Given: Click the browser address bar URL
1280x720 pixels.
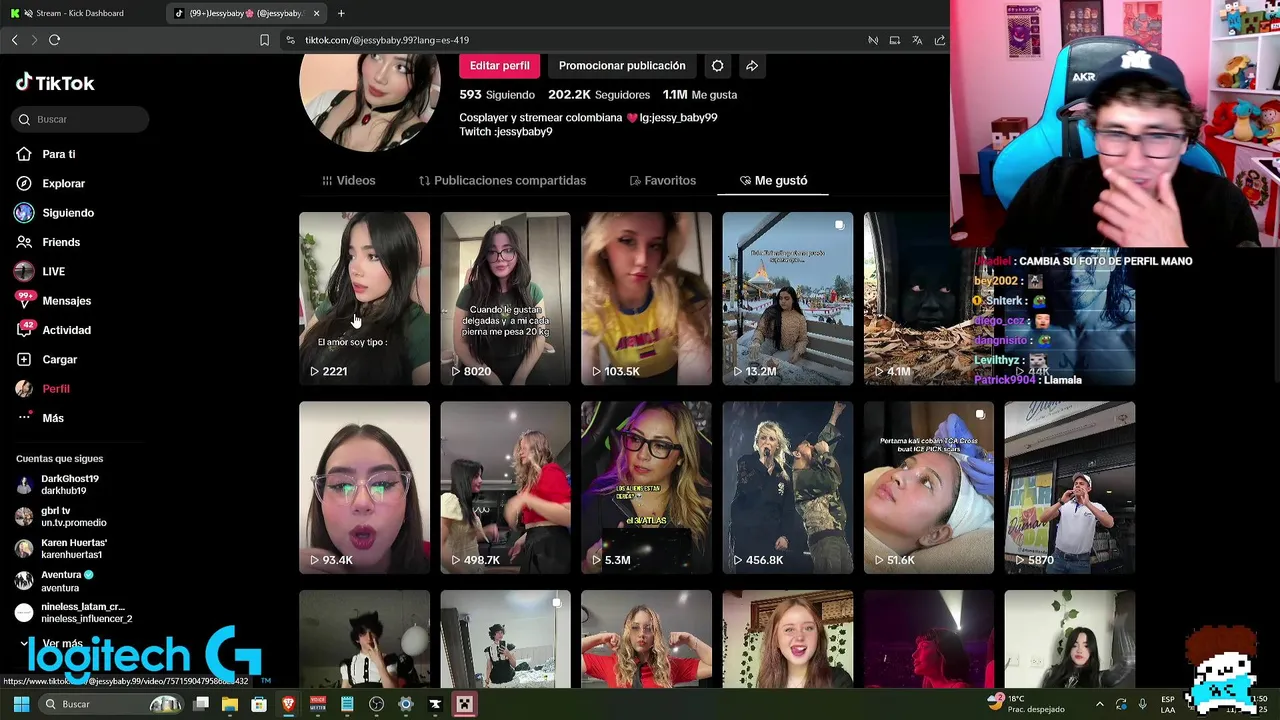Looking at the screenshot, I should point(386,40).
